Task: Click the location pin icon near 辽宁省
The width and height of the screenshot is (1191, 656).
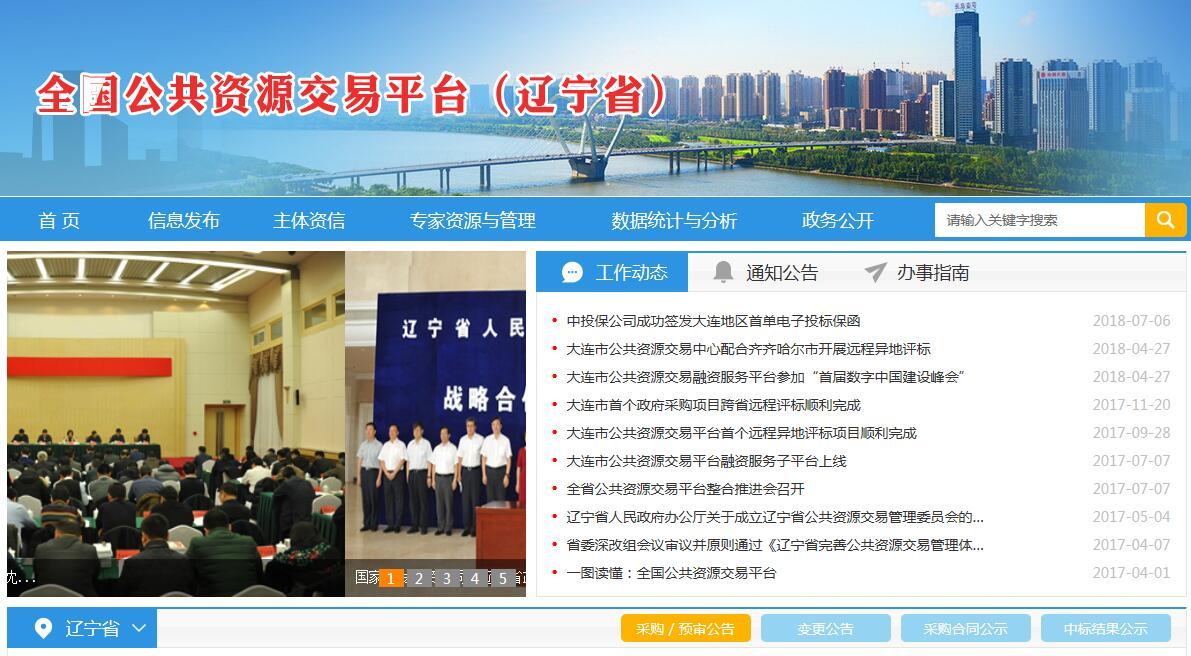Action: coord(42,629)
